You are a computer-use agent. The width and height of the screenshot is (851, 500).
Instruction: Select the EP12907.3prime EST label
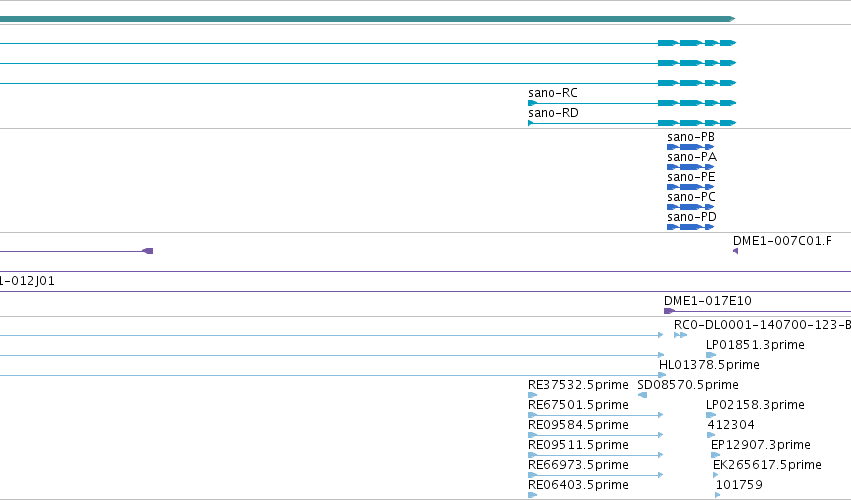click(x=760, y=445)
